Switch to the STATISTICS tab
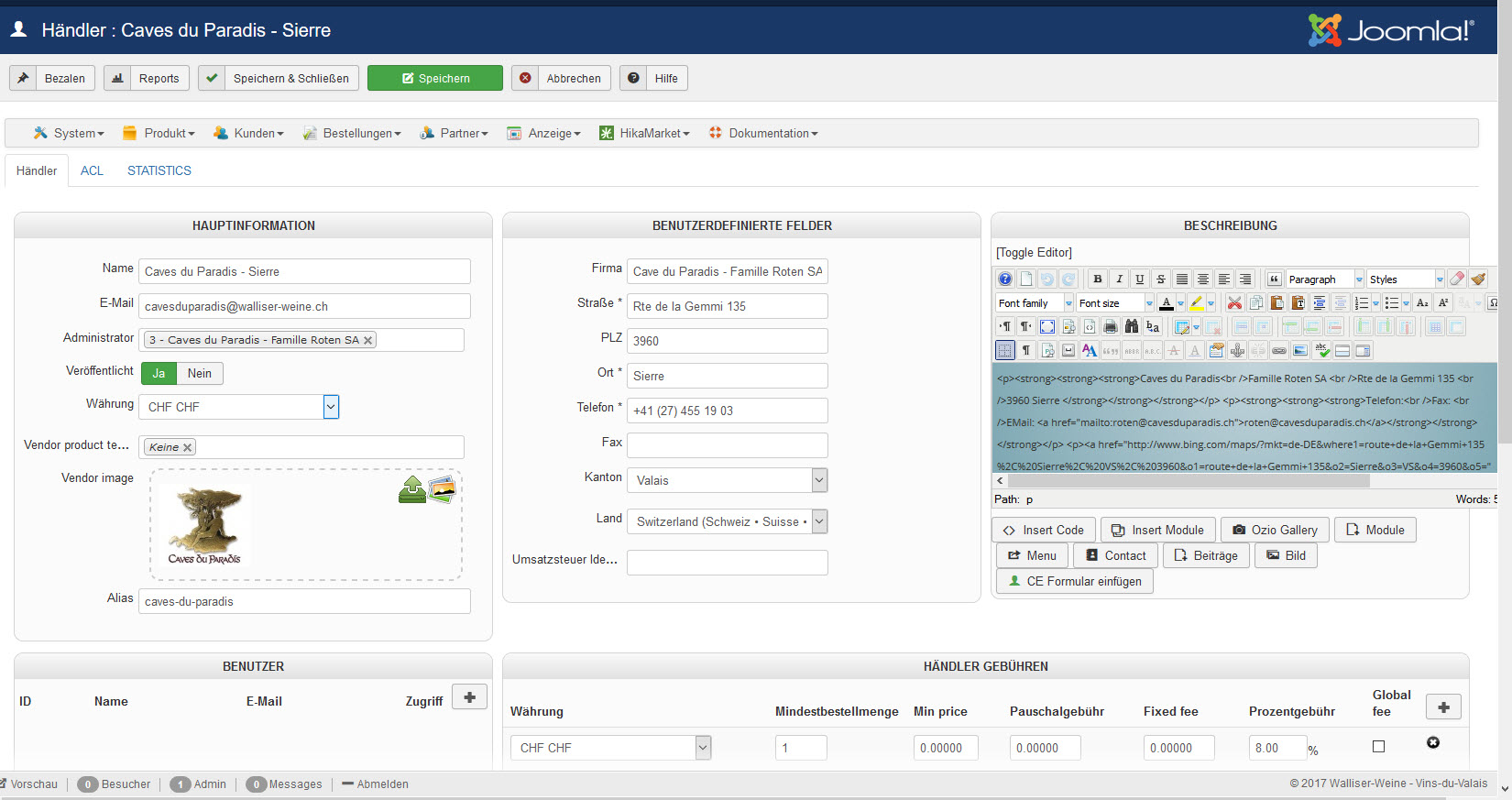Viewport: 1512px width, 800px height. pyautogui.click(x=159, y=170)
